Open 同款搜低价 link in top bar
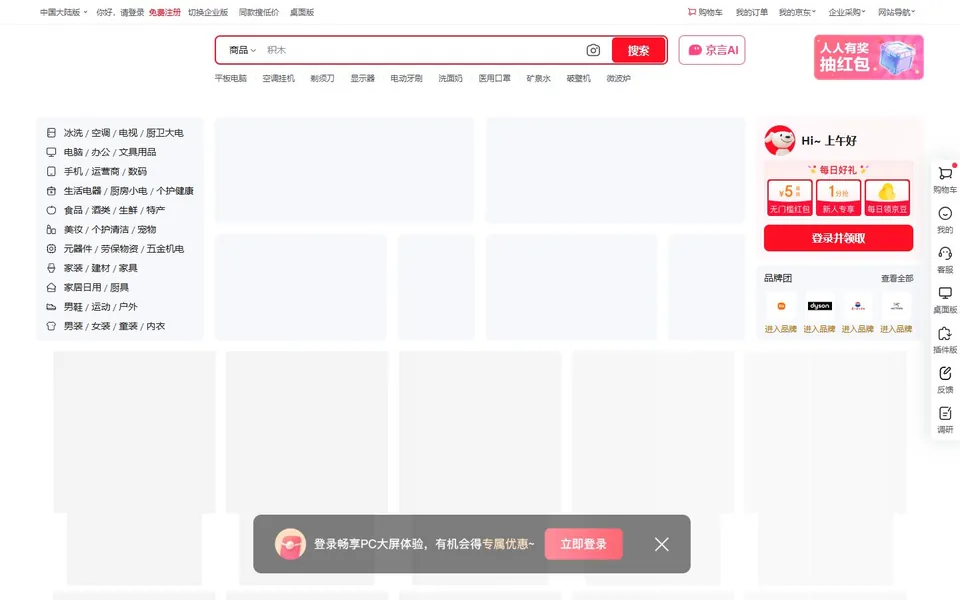The image size is (960, 600). coord(259,12)
